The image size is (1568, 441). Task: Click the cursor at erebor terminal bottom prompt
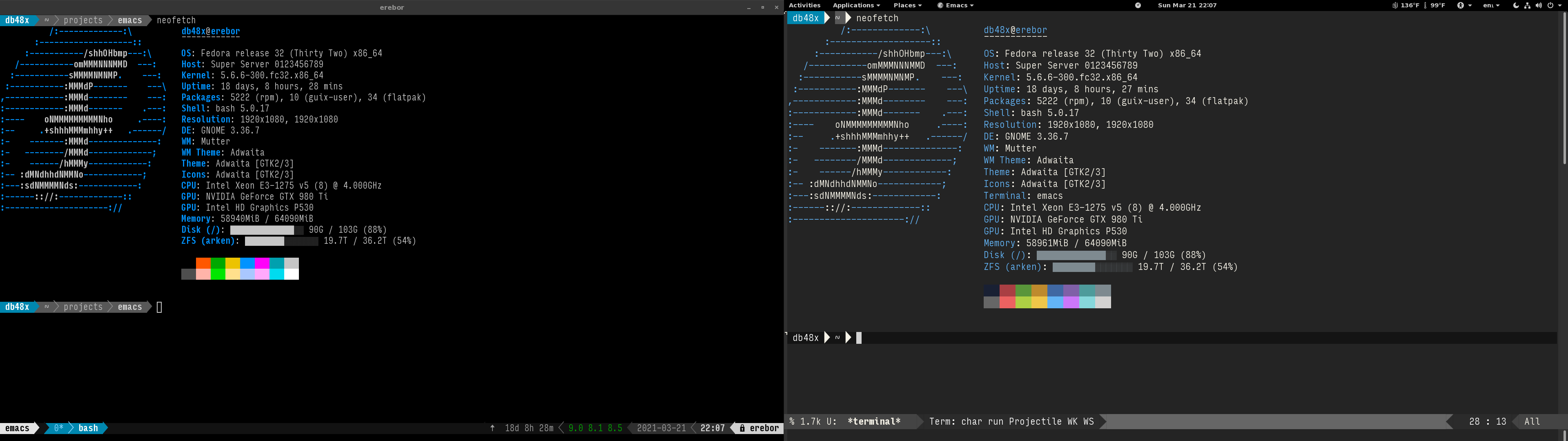point(160,307)
